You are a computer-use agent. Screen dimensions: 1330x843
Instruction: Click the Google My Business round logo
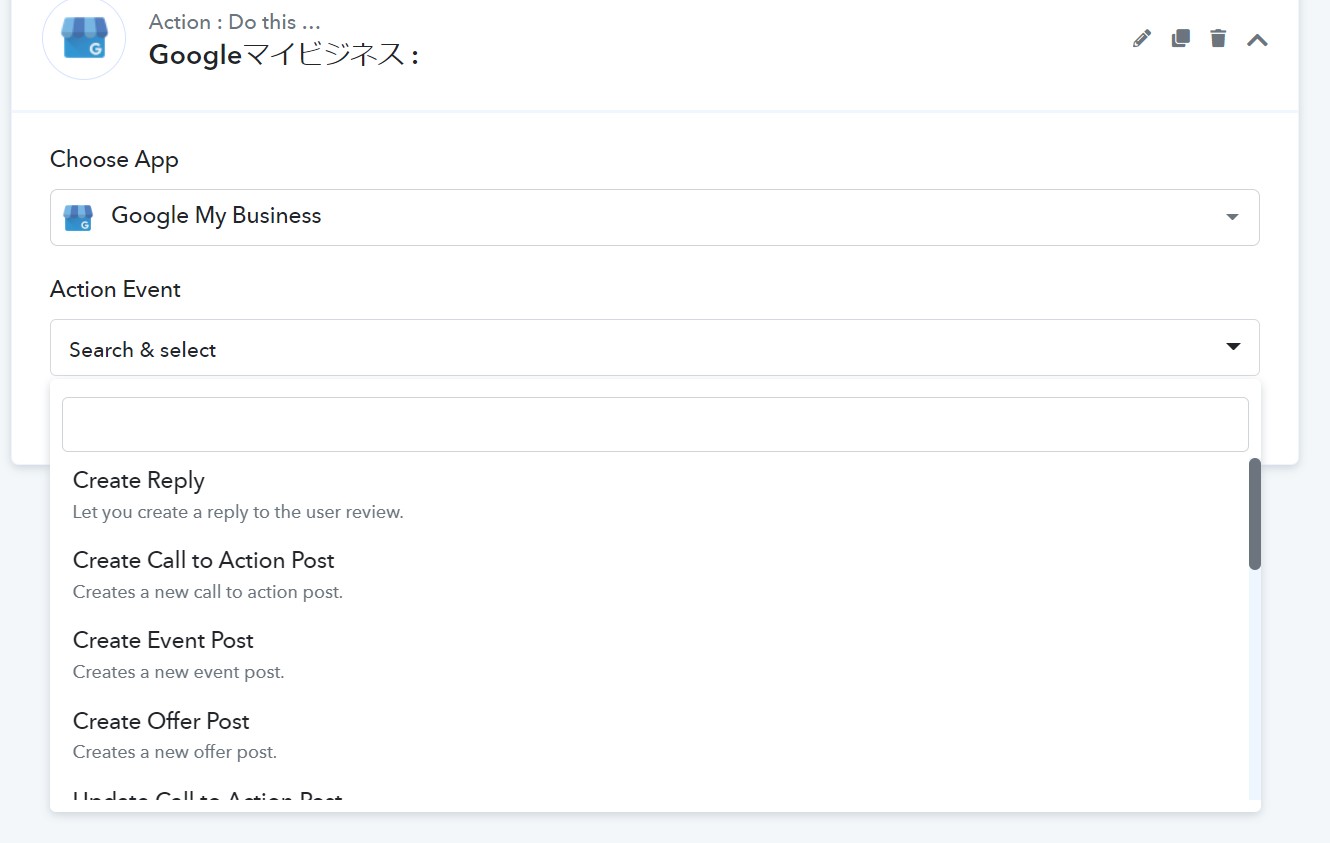tap(84, 38)
